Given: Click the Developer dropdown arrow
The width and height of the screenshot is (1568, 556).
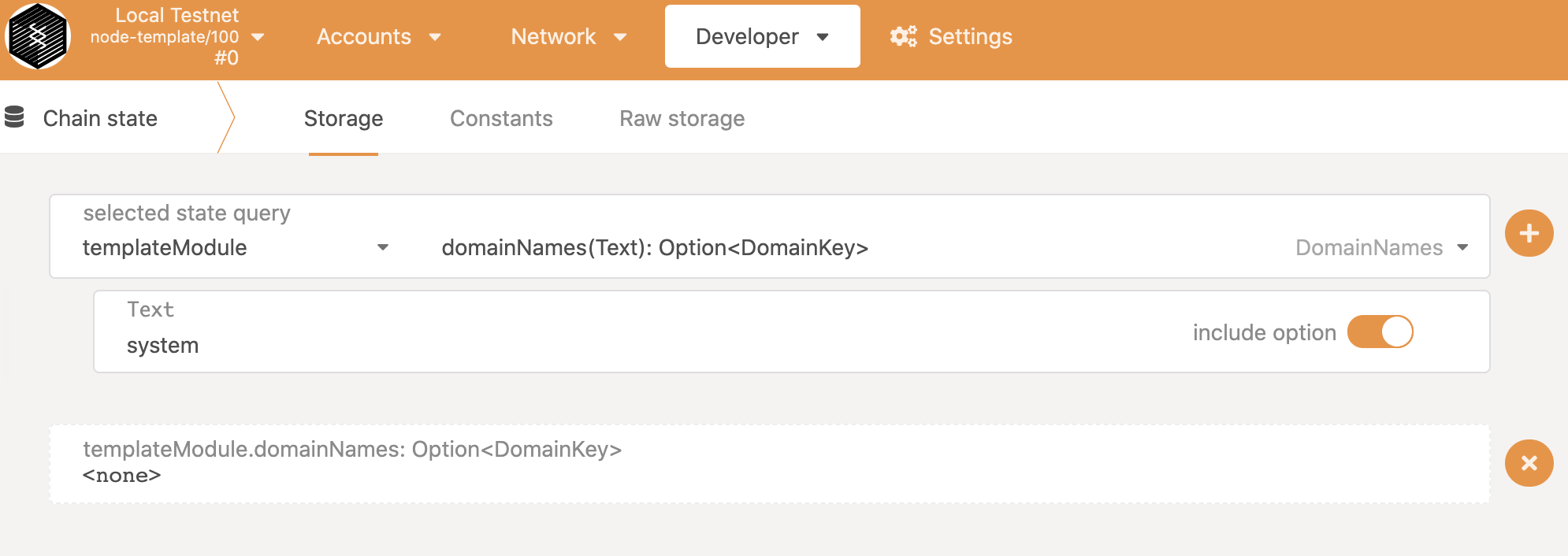Looking at the screenshot, I should [x=823, y=37].
